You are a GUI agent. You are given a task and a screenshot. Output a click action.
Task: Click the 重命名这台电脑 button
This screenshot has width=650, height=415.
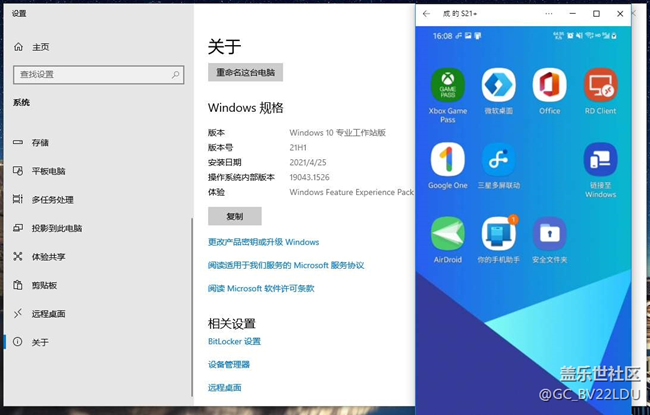[245, 73]
